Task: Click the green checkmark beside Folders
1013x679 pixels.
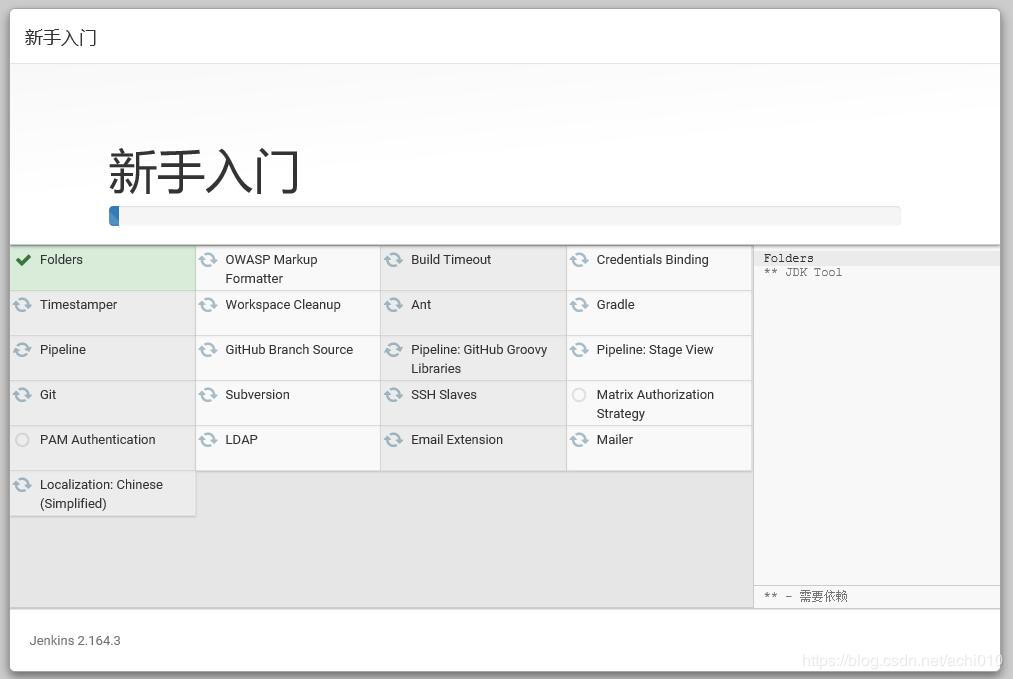Action: click(23, 260)
